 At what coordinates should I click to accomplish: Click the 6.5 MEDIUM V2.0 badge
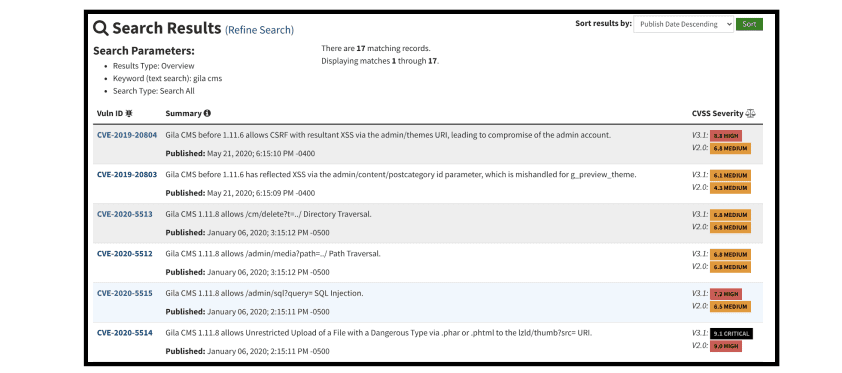(730, 306)
